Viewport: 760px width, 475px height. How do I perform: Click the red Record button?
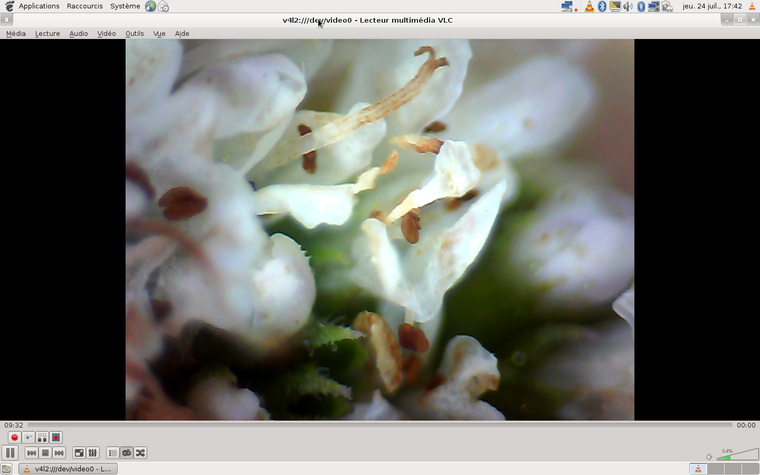point(14,438)
